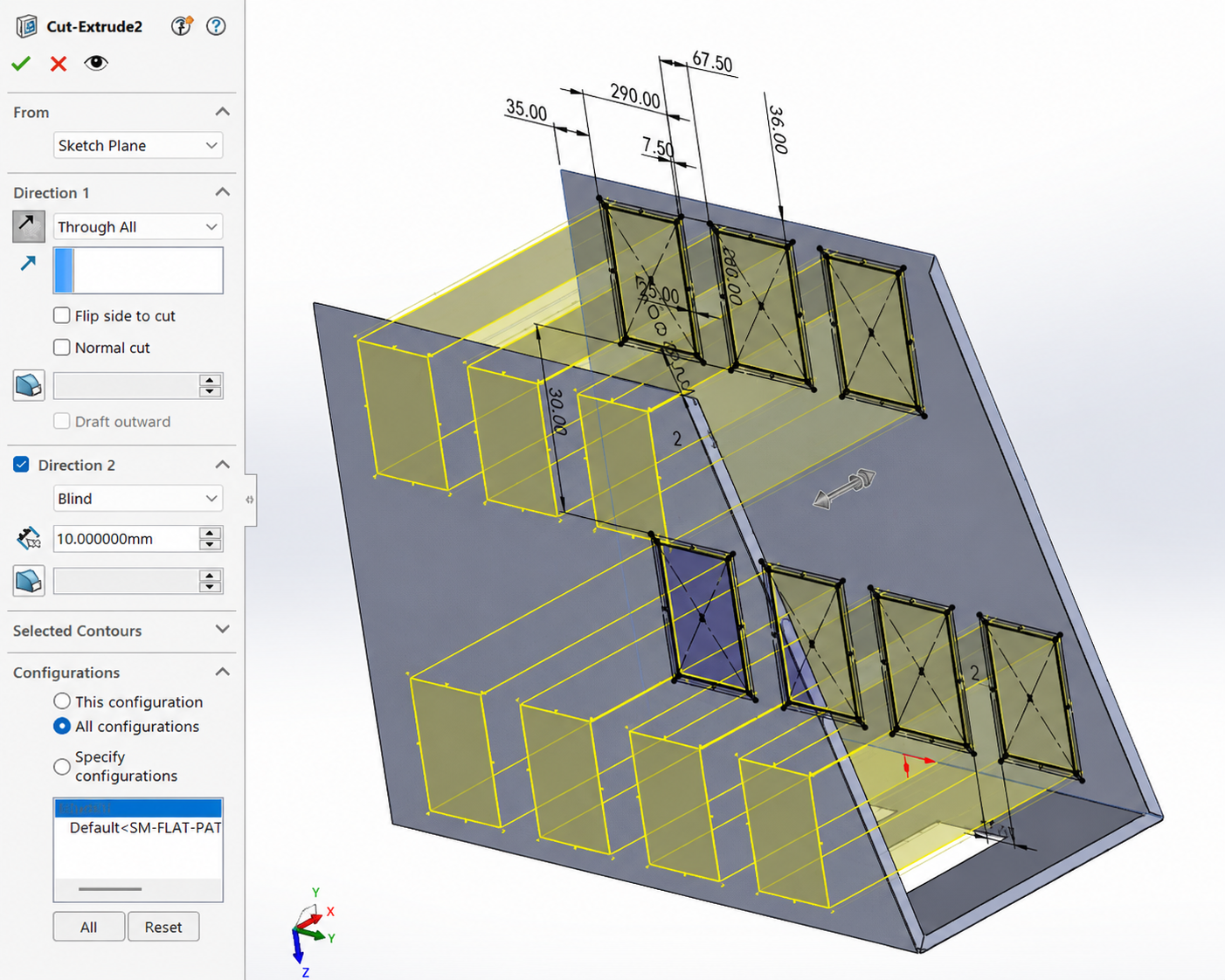Cancel the feature with the red X
This screenshot has width=1225, height=980.
coord(59,63)
